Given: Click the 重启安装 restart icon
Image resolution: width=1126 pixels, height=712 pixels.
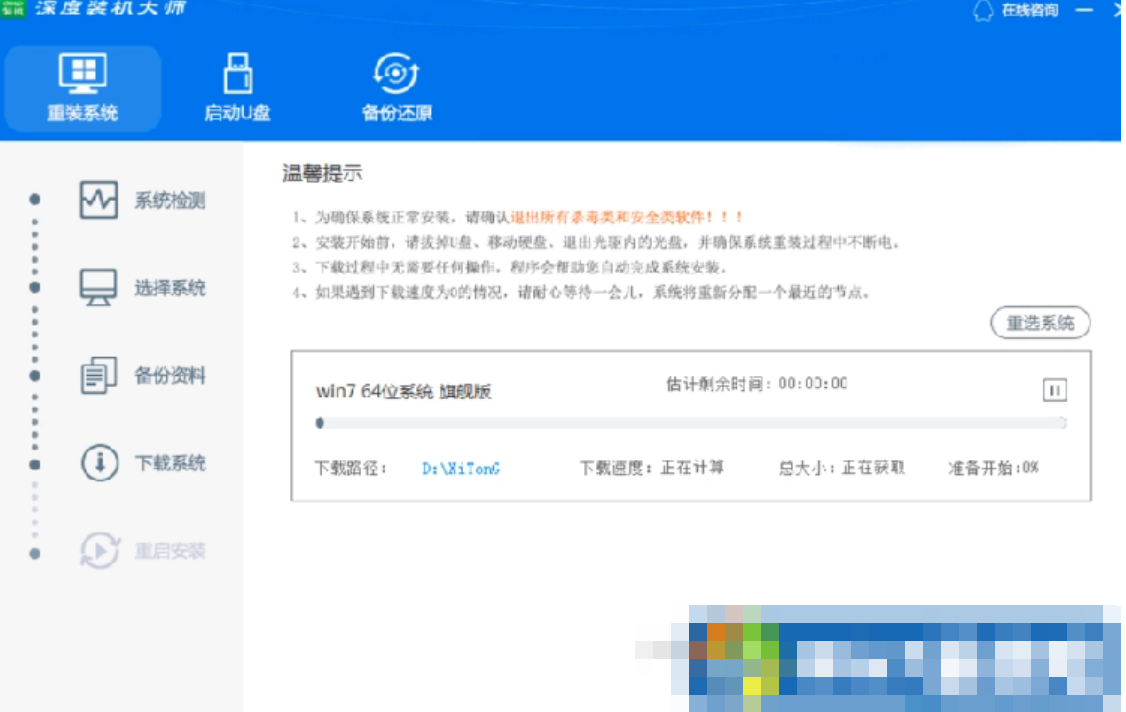Looking at the screenshot, I should (99, 551).
